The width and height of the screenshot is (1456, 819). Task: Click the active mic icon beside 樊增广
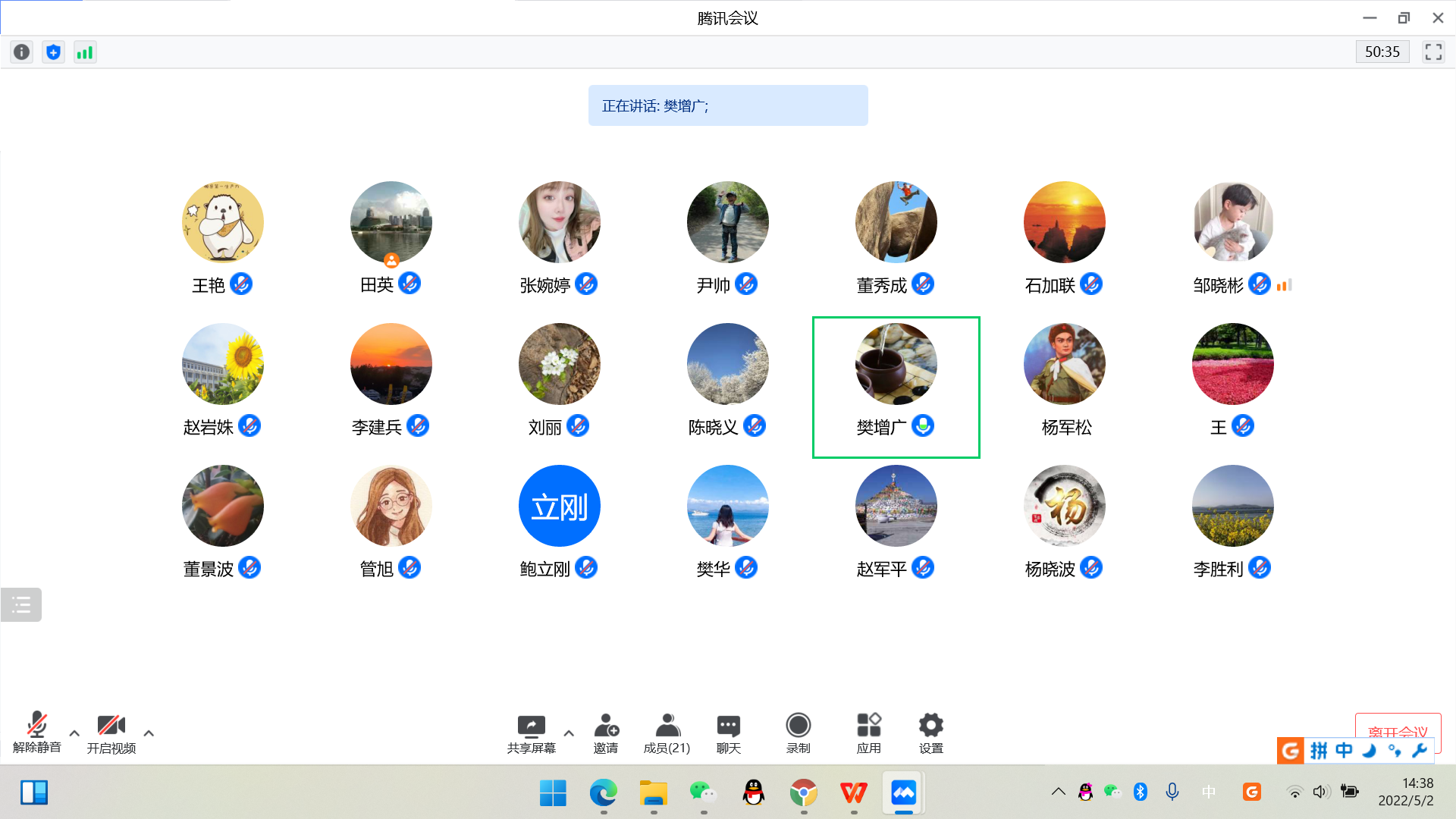(923, 426)
